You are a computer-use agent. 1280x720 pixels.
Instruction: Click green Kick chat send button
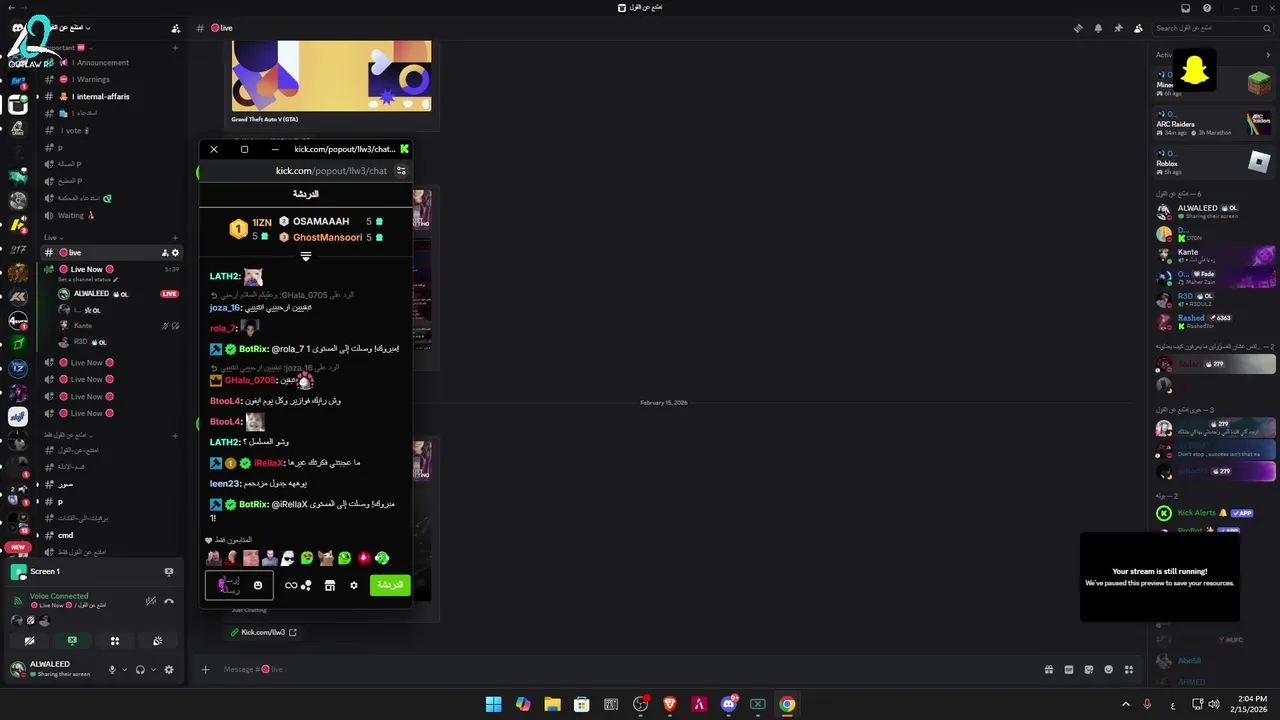(x=390, y=585)
